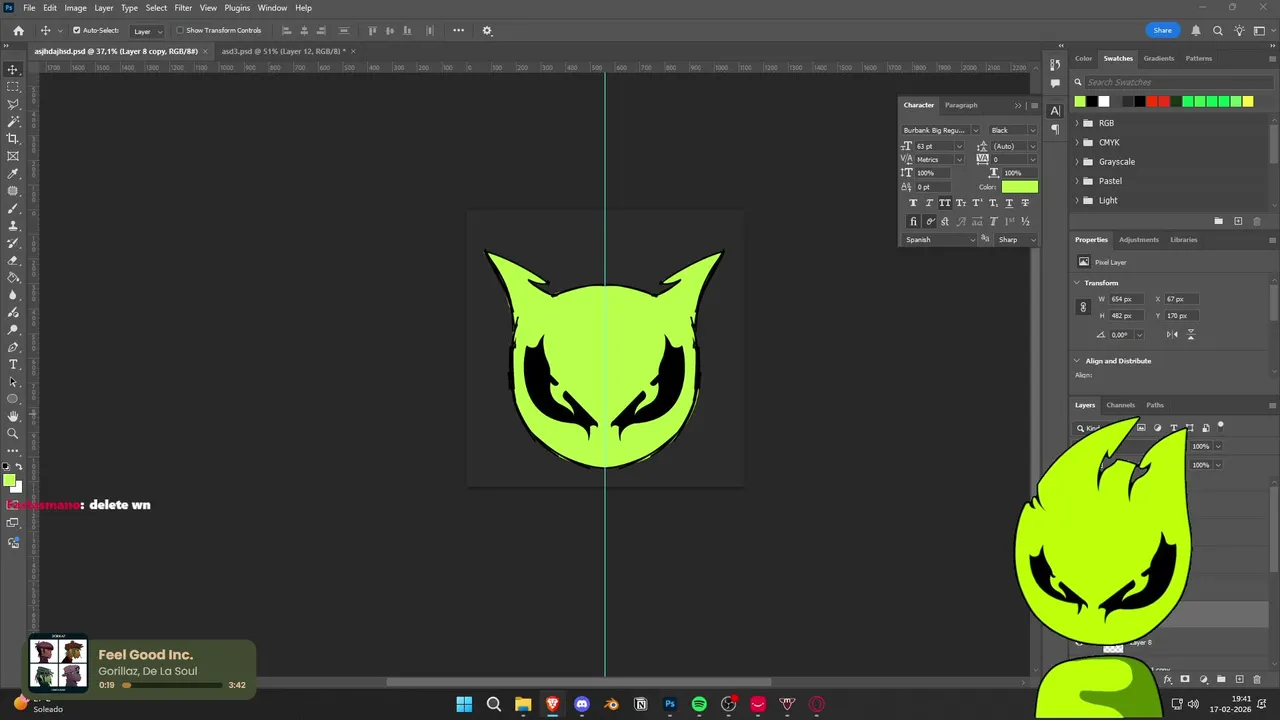Select the Pen tool
Screen dimensions: 1280x720
[13, 347]
